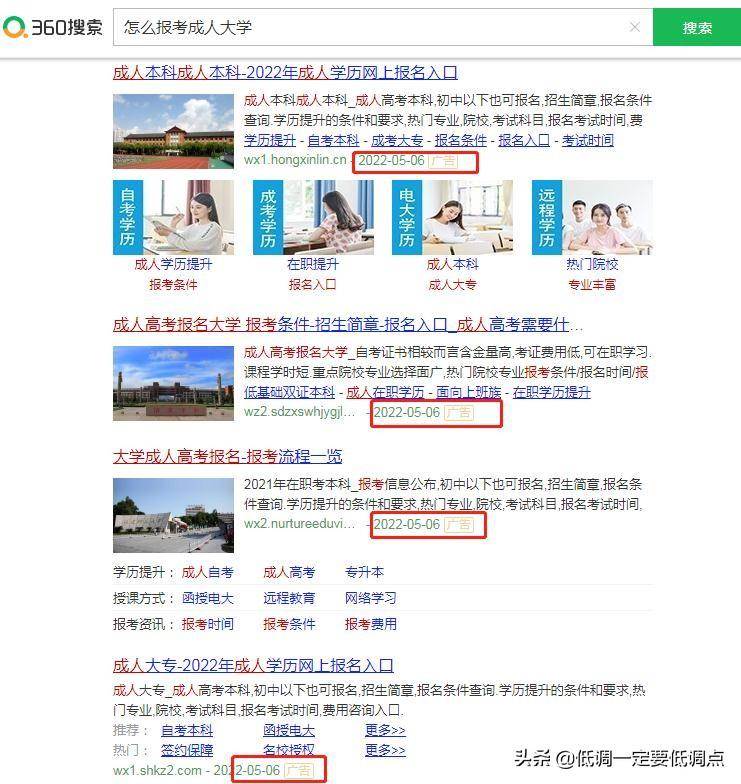Follow the 学历提升 sublink in the first result
The width and height of the screenshot is (741, 784).
[x=270, y=140]
